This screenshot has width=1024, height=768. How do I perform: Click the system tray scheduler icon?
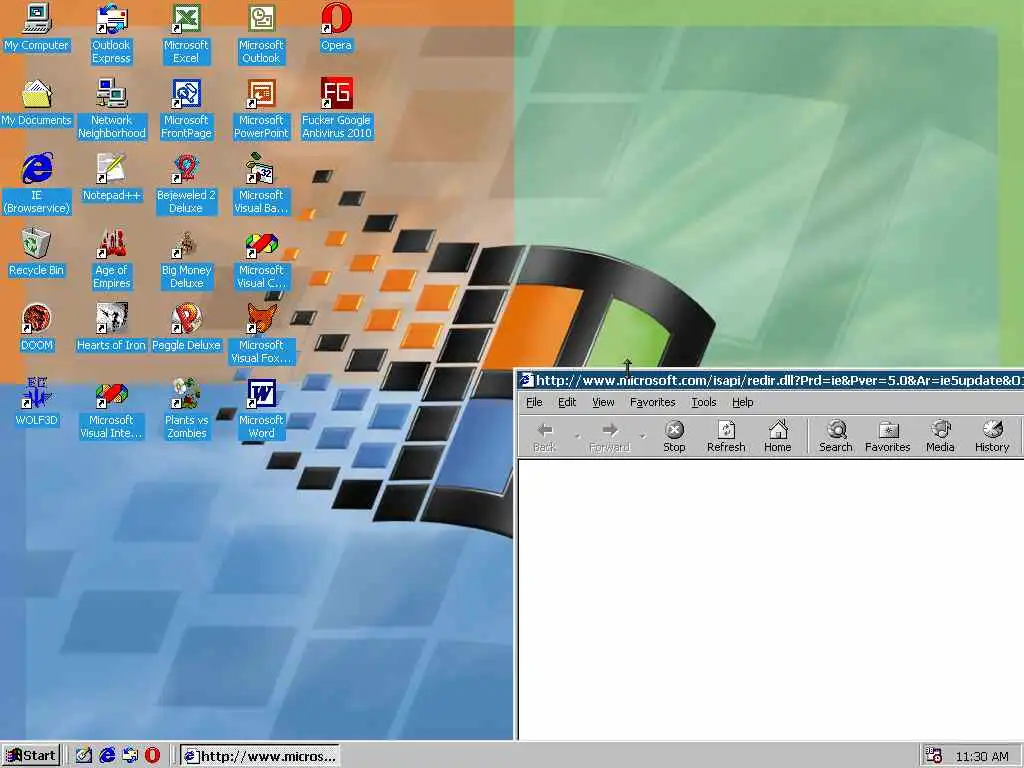[934, 756]
